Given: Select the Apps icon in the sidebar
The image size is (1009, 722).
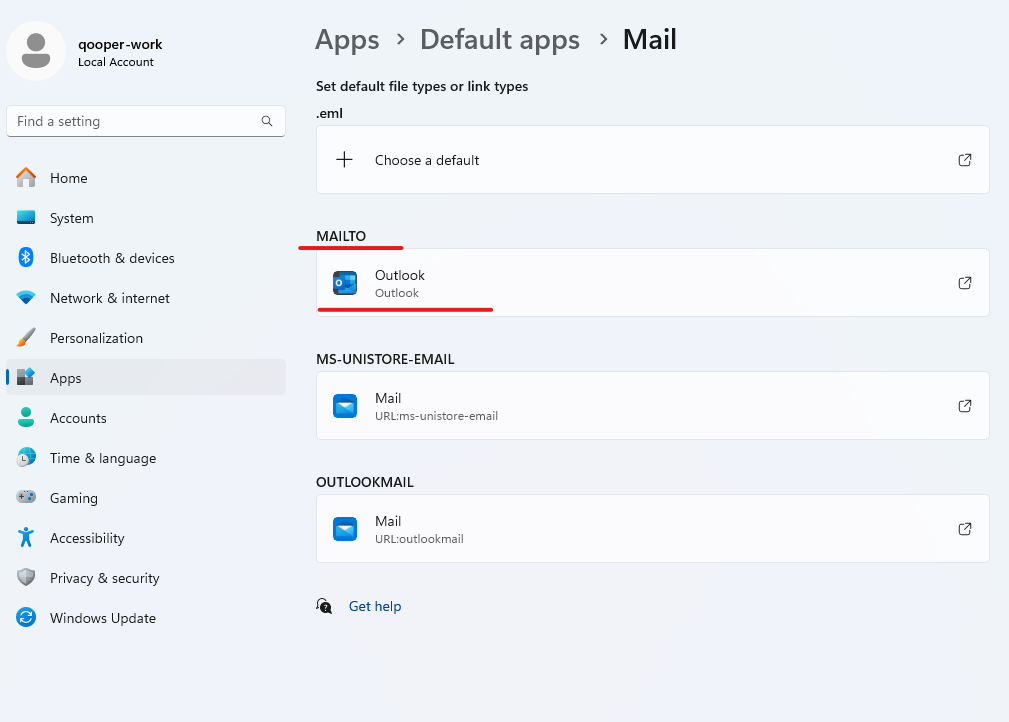Looking at the screenshot, I should [x=25, y=378].
